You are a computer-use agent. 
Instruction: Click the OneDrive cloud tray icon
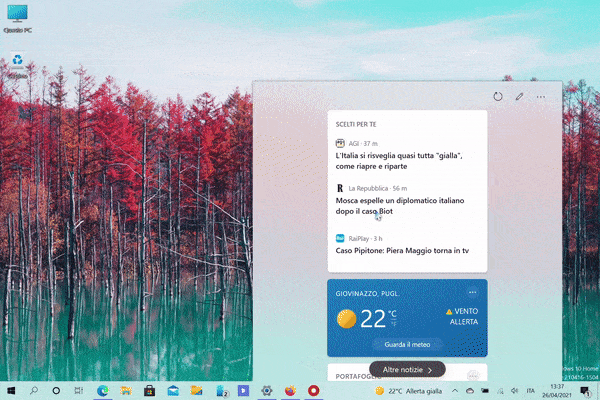[470, 391]
